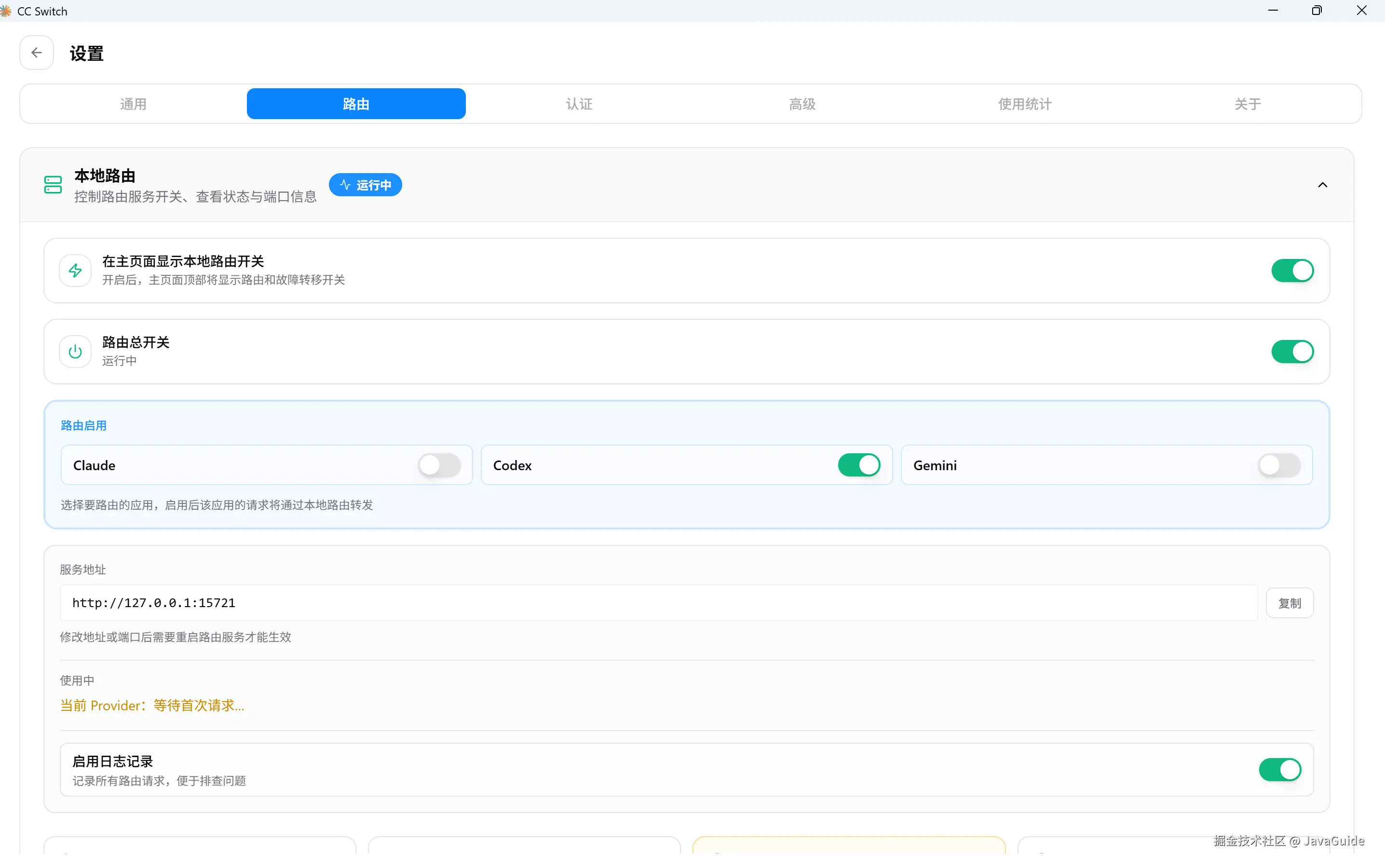
Task: Click the 路由启用 heading
Action: [x=84, y=425]
